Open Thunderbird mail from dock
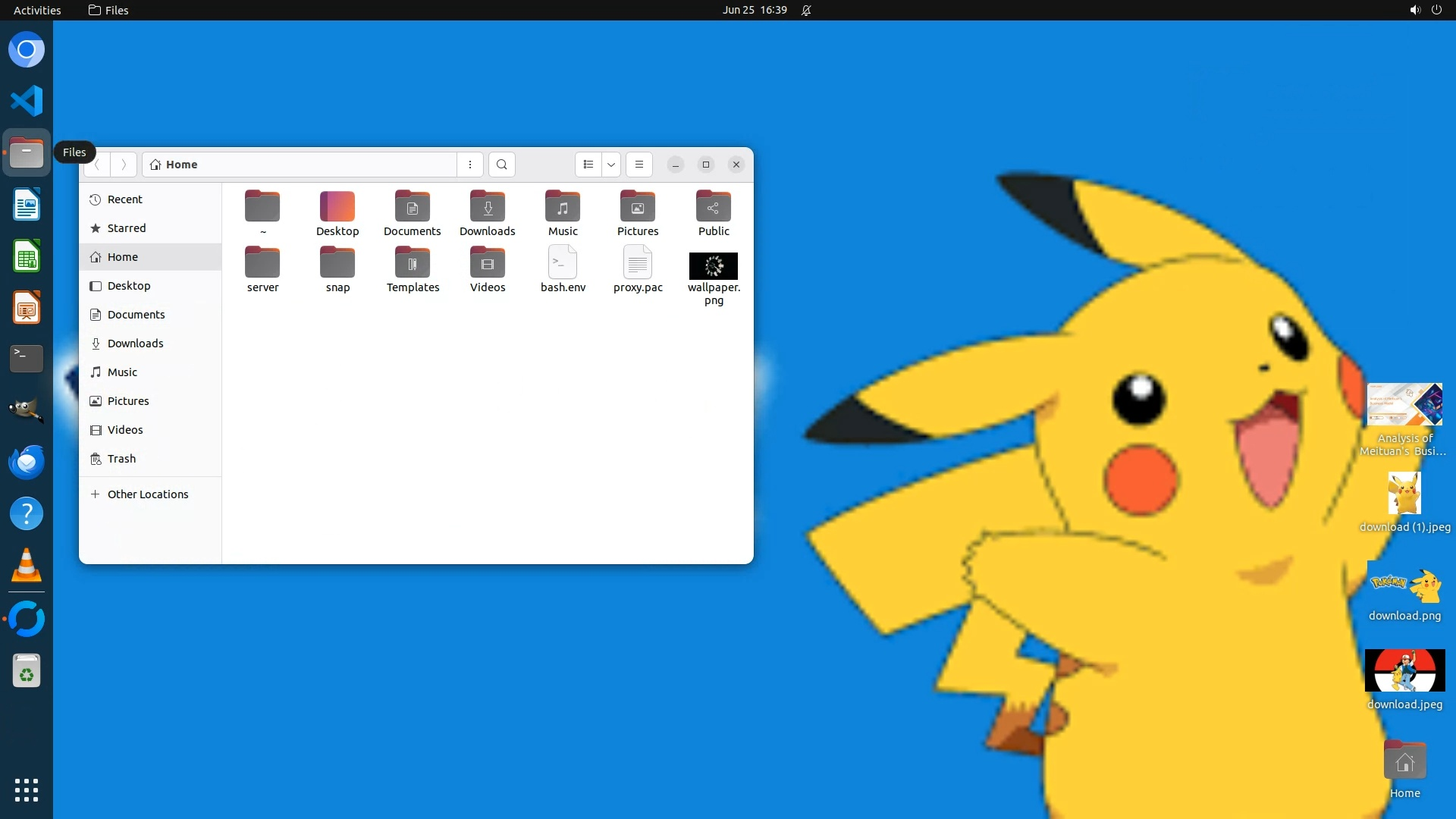Image resolution: width=1456 pixels, height=819 pixels. [27, 462]
